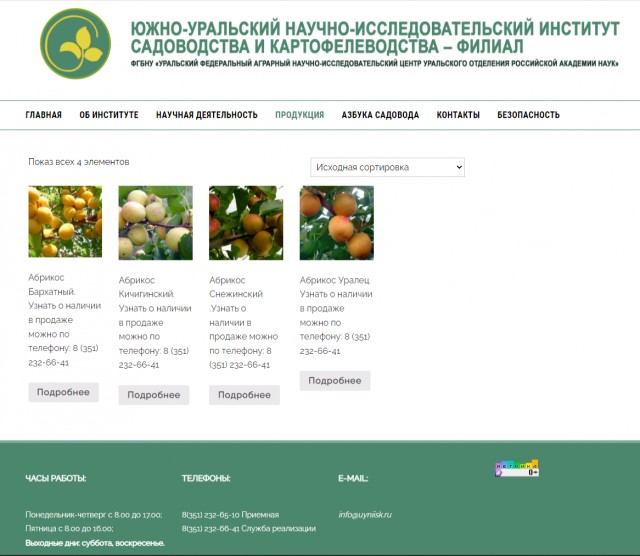Expand the Исходная сортировка sort dropdown
Screen dimensions: 640x556
coord(387,167)
